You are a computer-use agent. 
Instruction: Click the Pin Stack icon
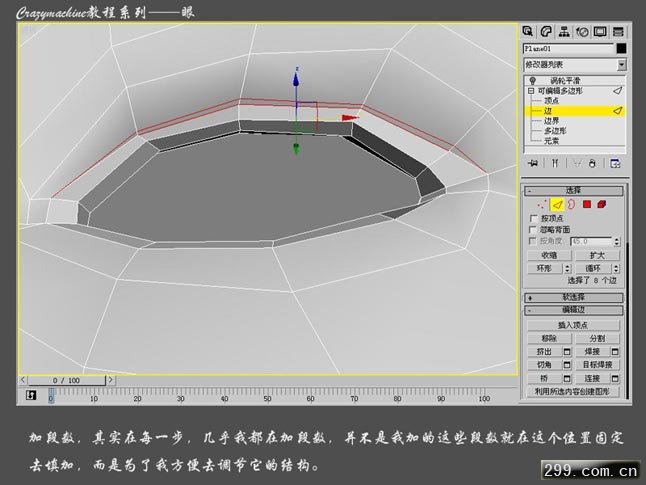533,164
